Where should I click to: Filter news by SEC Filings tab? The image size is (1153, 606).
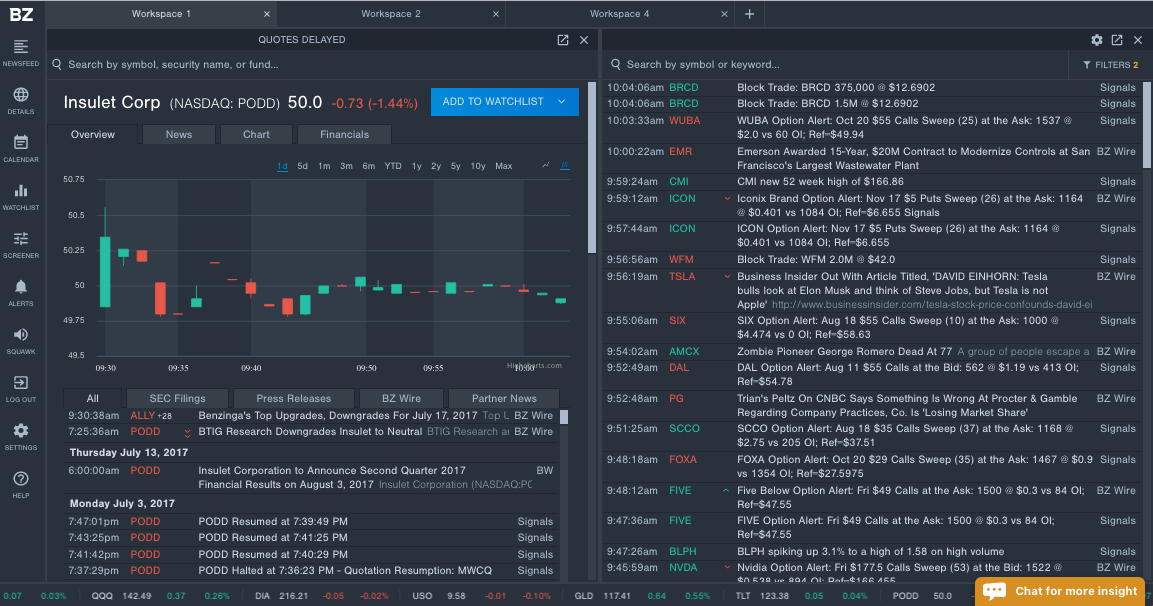coord(177,398)
